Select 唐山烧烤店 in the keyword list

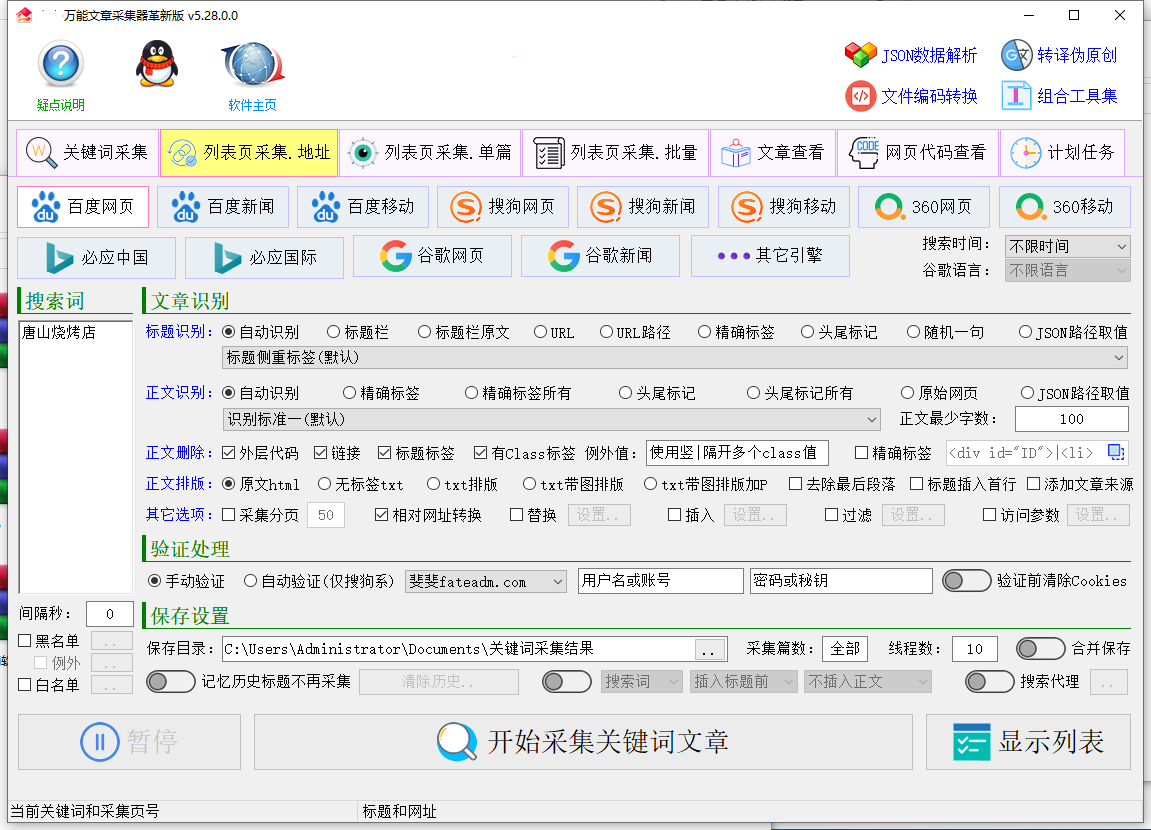tap(59, 332)
